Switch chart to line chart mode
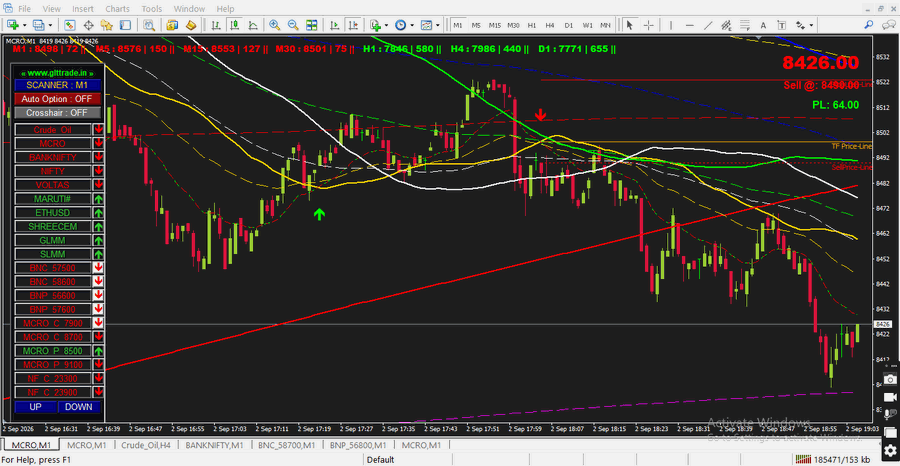This screenshot has width=900, height=466. (253, 25)
